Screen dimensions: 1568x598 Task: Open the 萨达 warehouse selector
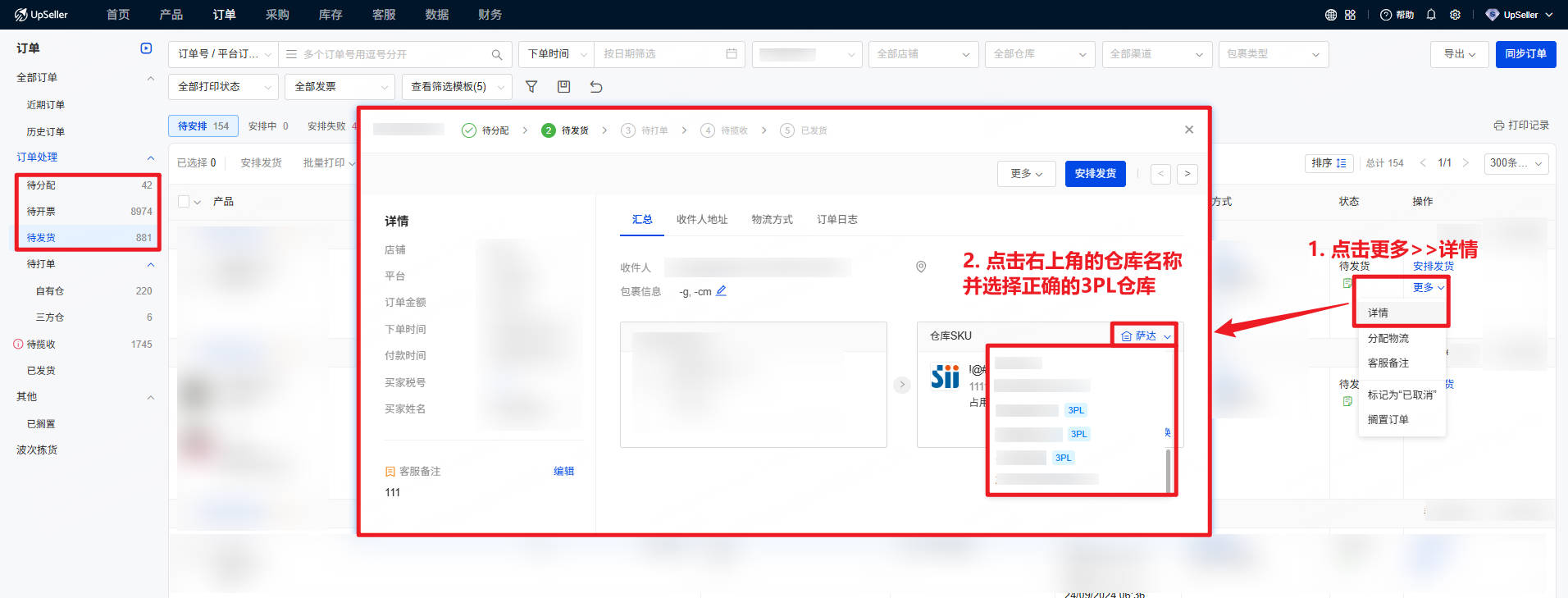click(1146, 336)
